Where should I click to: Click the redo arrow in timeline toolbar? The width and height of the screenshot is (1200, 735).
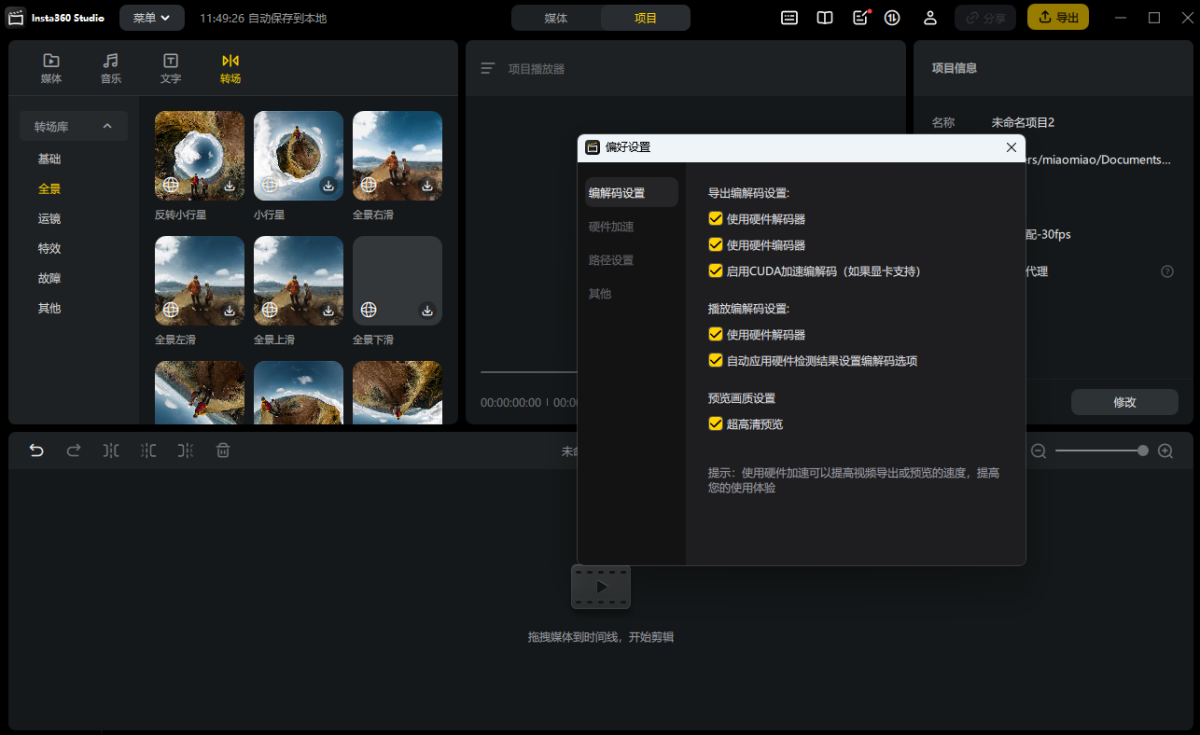pyautogui.click(x=73, y=451)
